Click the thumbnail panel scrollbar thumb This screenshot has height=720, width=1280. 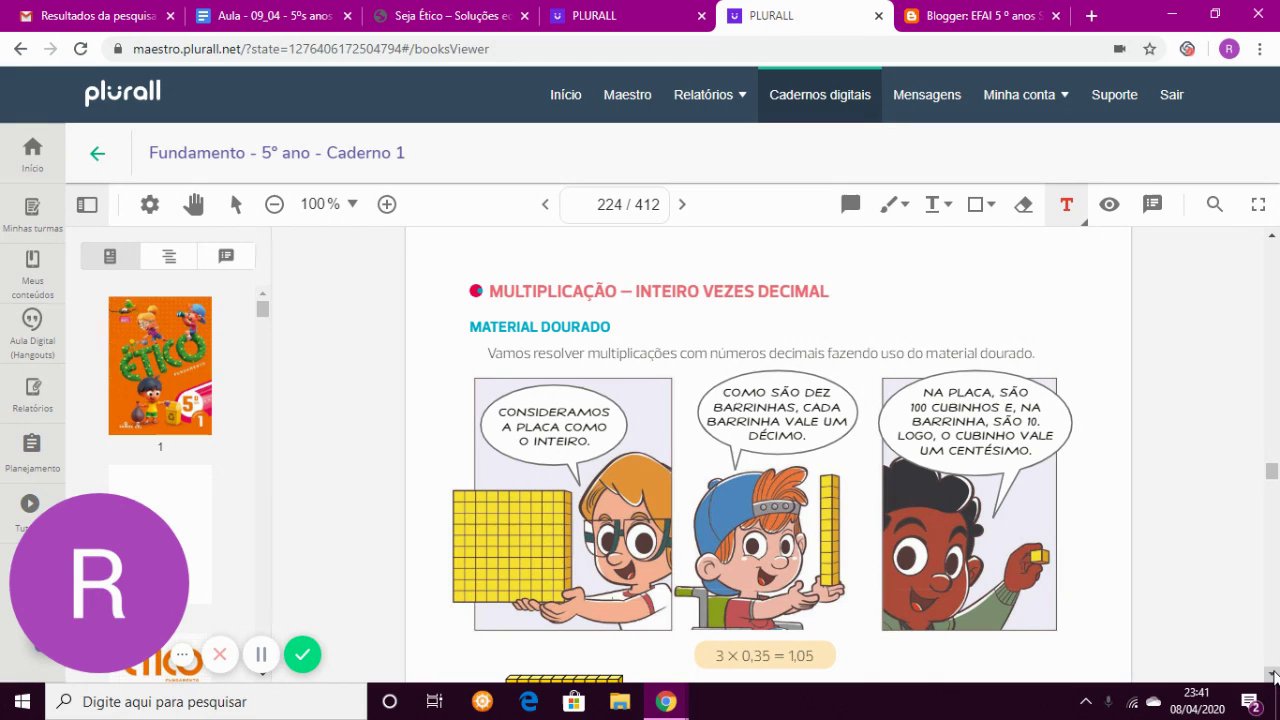point(262,309)
